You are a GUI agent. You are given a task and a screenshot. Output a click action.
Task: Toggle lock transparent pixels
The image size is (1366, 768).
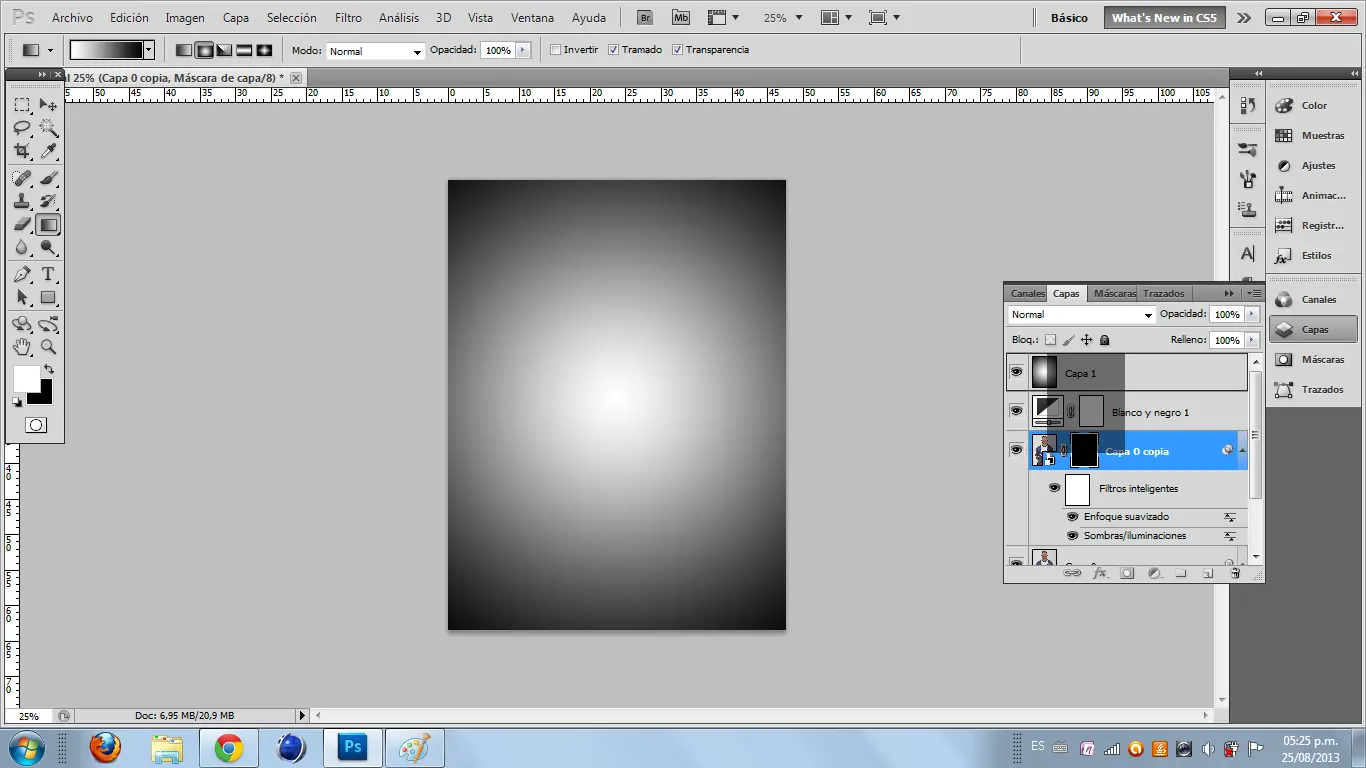point(1050,340)
